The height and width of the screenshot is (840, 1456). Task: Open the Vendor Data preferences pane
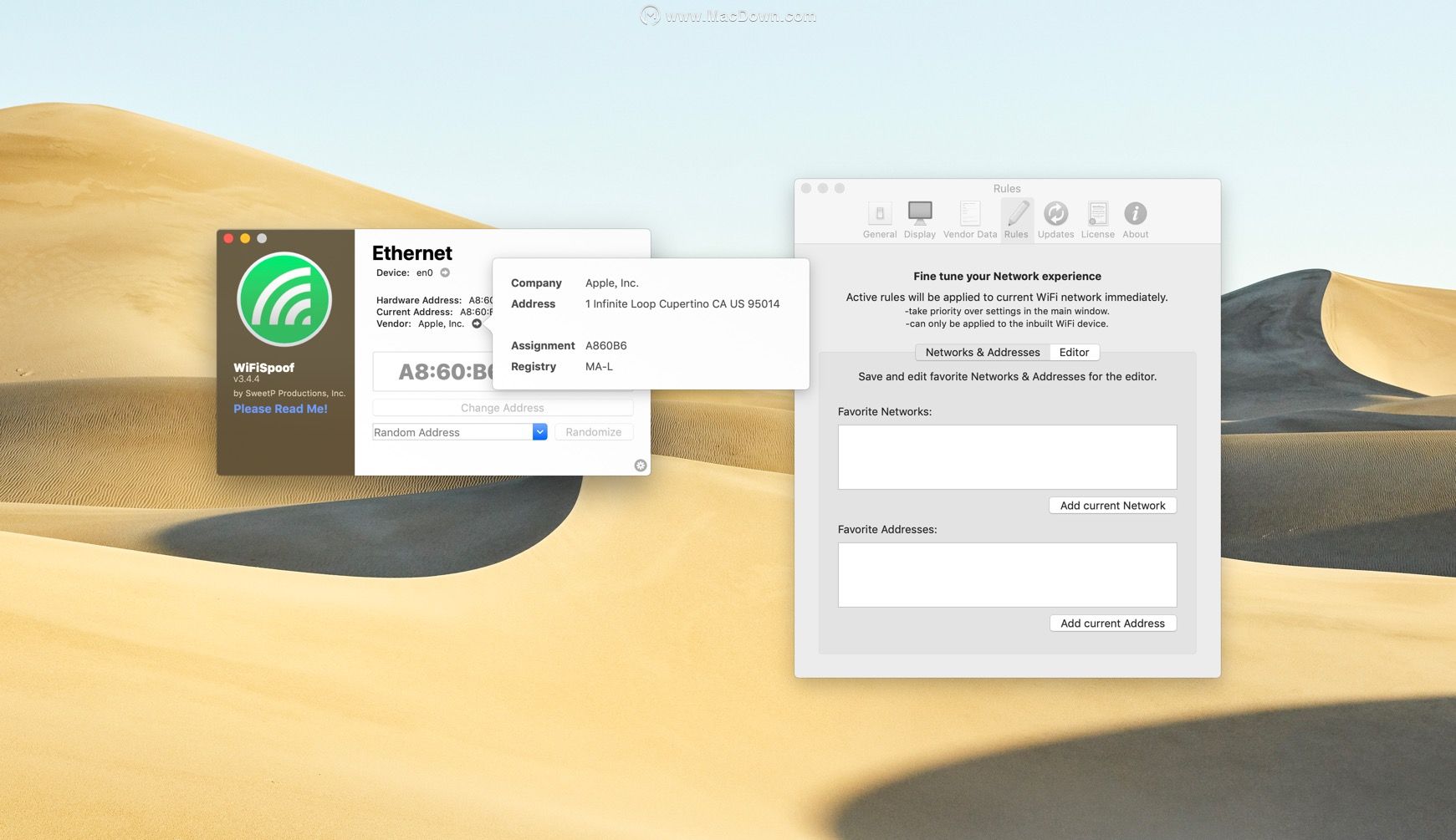coord(969,219)
